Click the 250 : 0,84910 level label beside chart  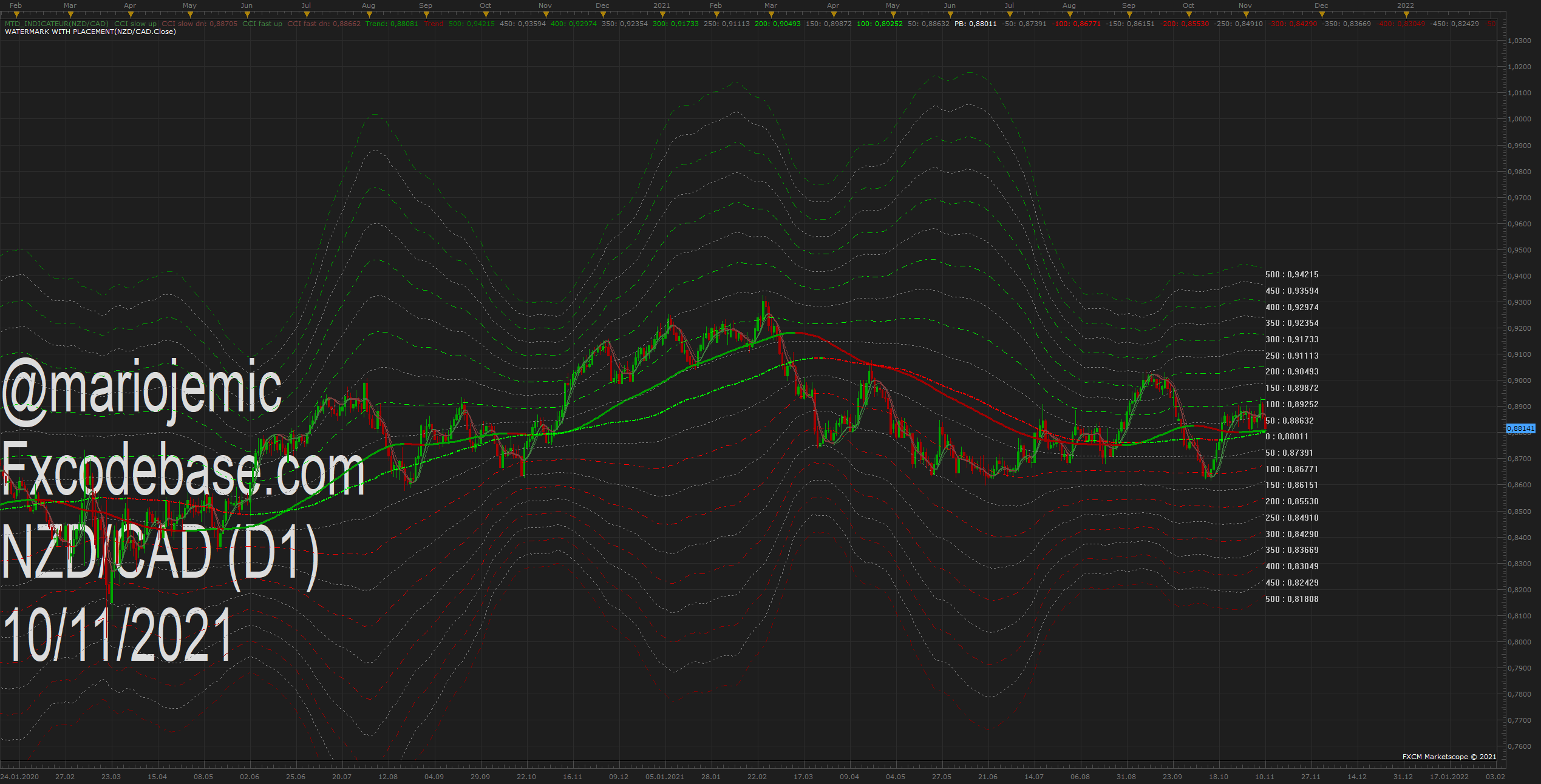pyautogui.click(x=1292, y=518)
